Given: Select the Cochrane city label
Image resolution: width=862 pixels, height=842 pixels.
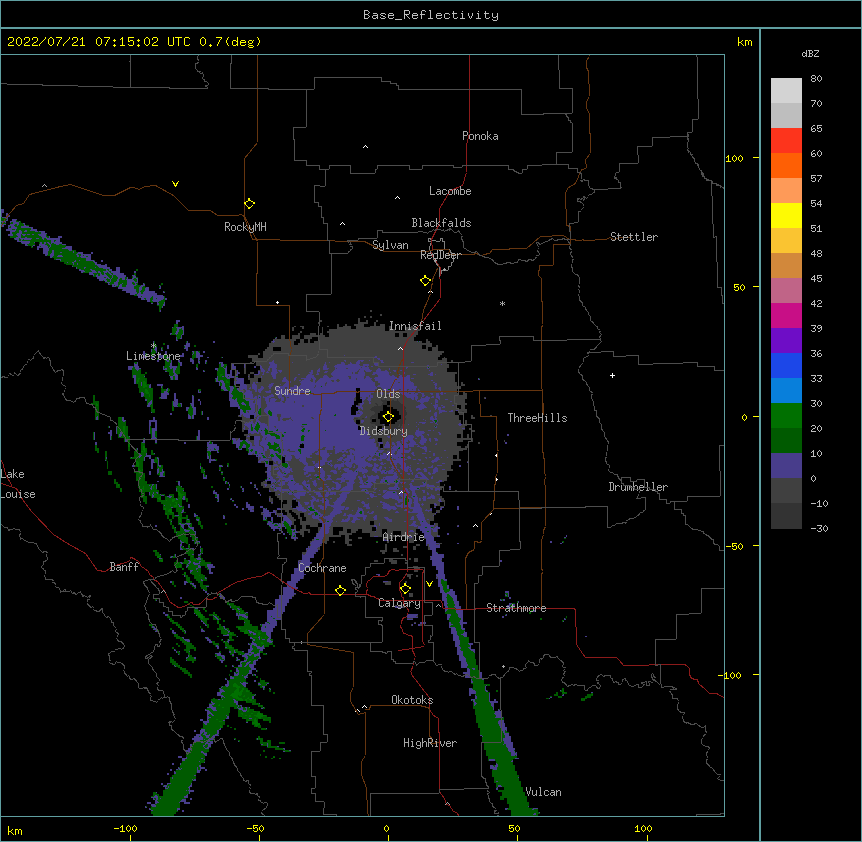Looking at the screenshot, I should (x=322, y=568).
